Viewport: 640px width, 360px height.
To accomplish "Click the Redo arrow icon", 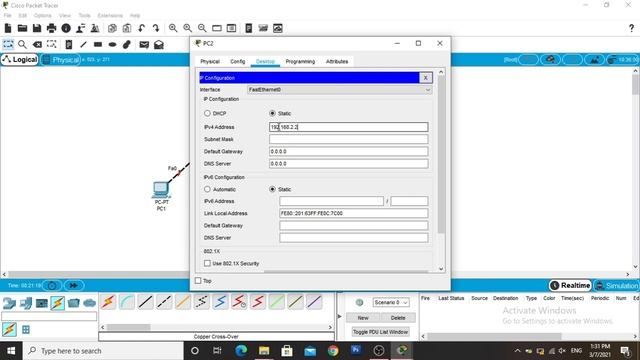I will (156, 28).
